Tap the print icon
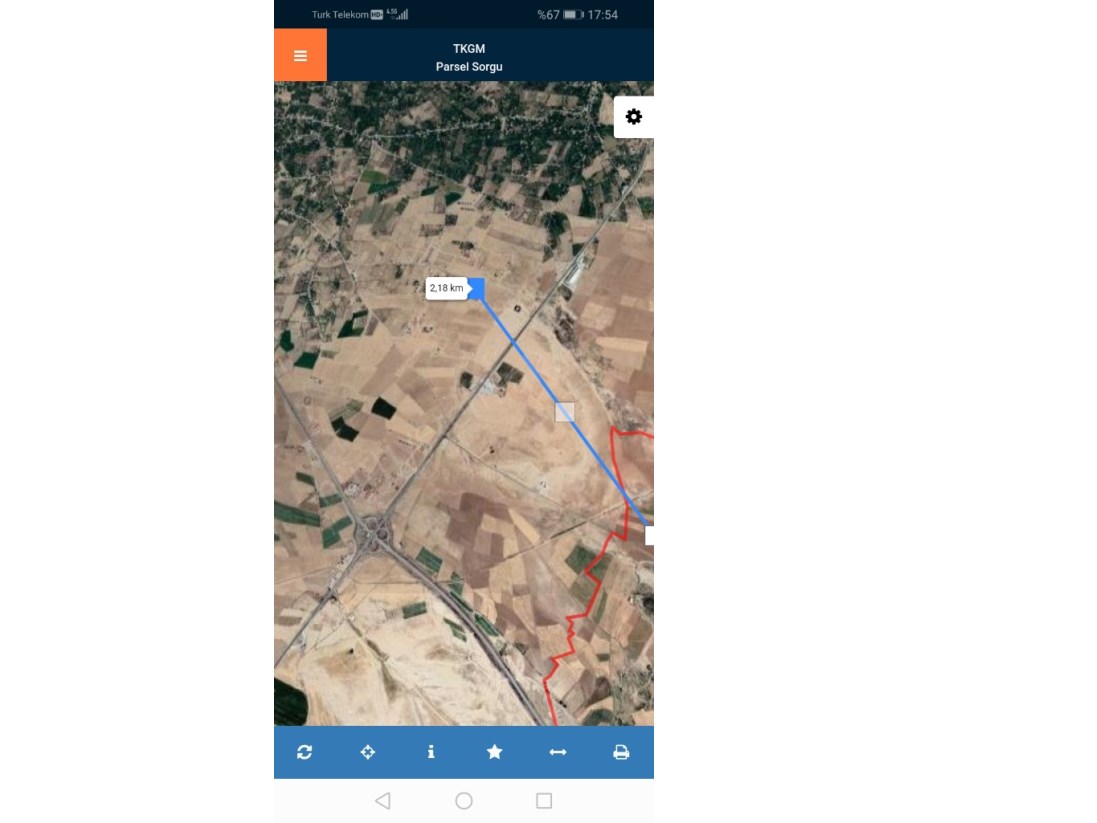This screenshot has height=823, width=1097. [621, 752]
